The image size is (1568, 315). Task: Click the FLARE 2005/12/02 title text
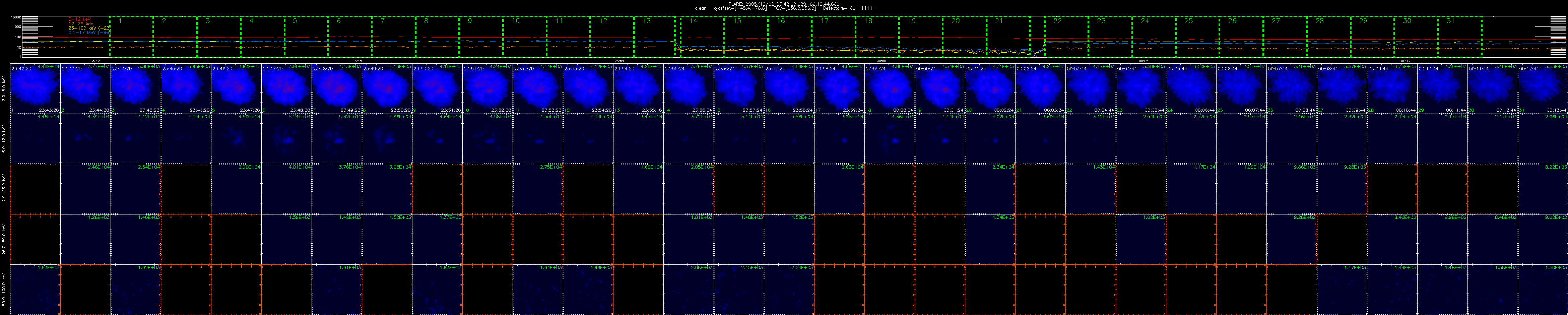[783, 4]
